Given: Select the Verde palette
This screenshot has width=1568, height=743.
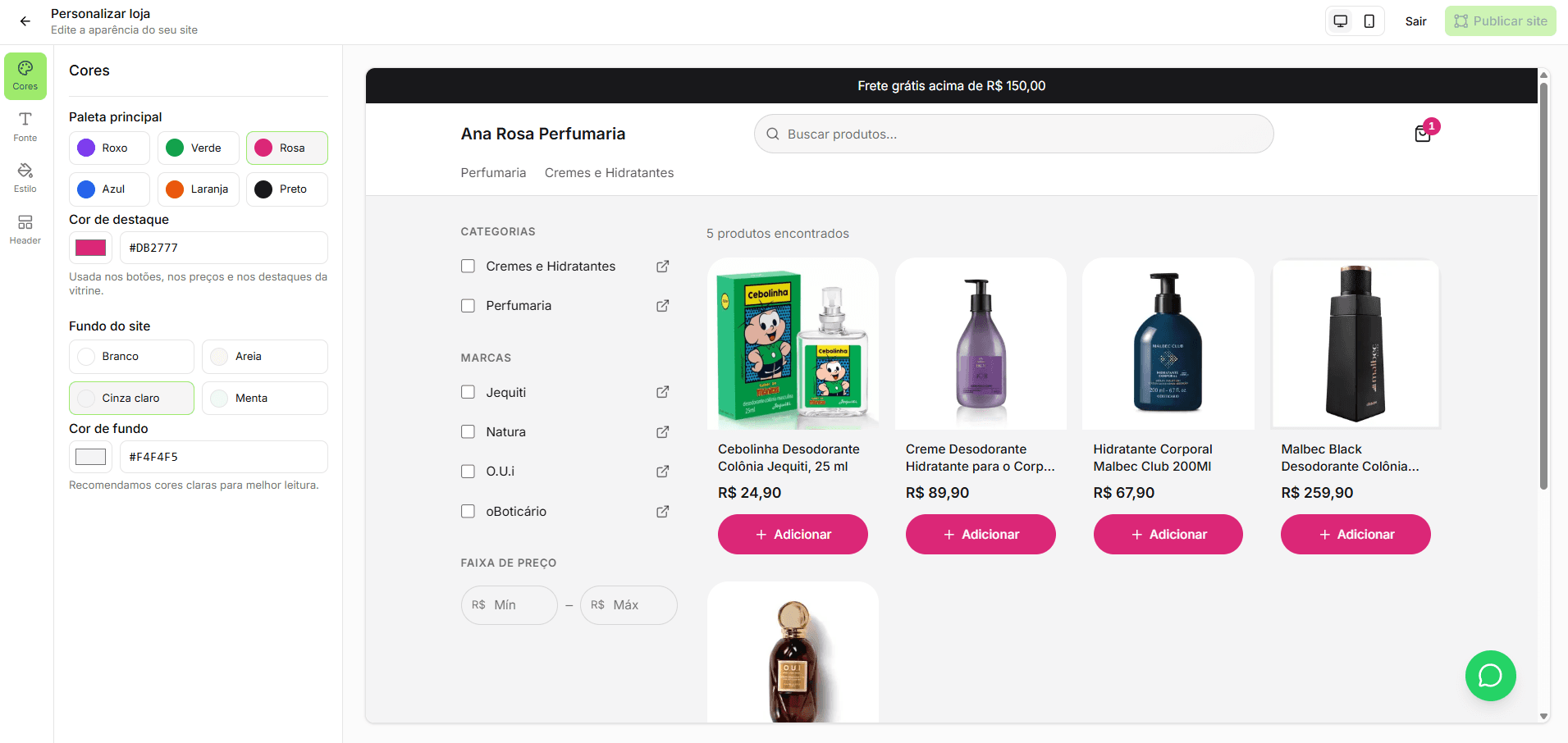Looking at the screenshot, I should [199, 148].
